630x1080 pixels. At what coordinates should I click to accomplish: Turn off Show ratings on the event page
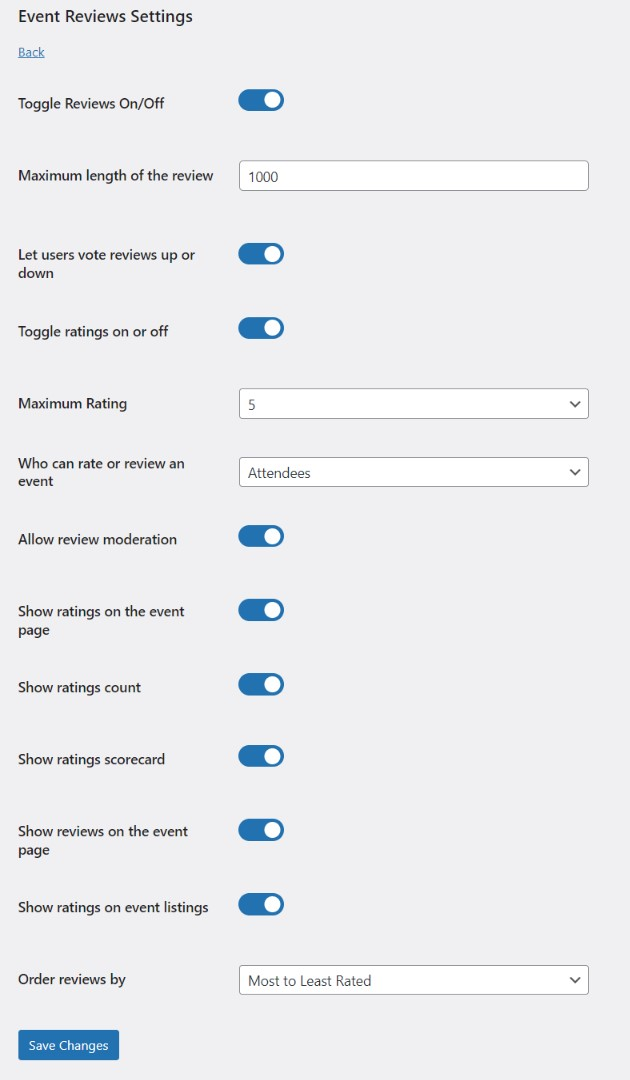tap(261, 610)
